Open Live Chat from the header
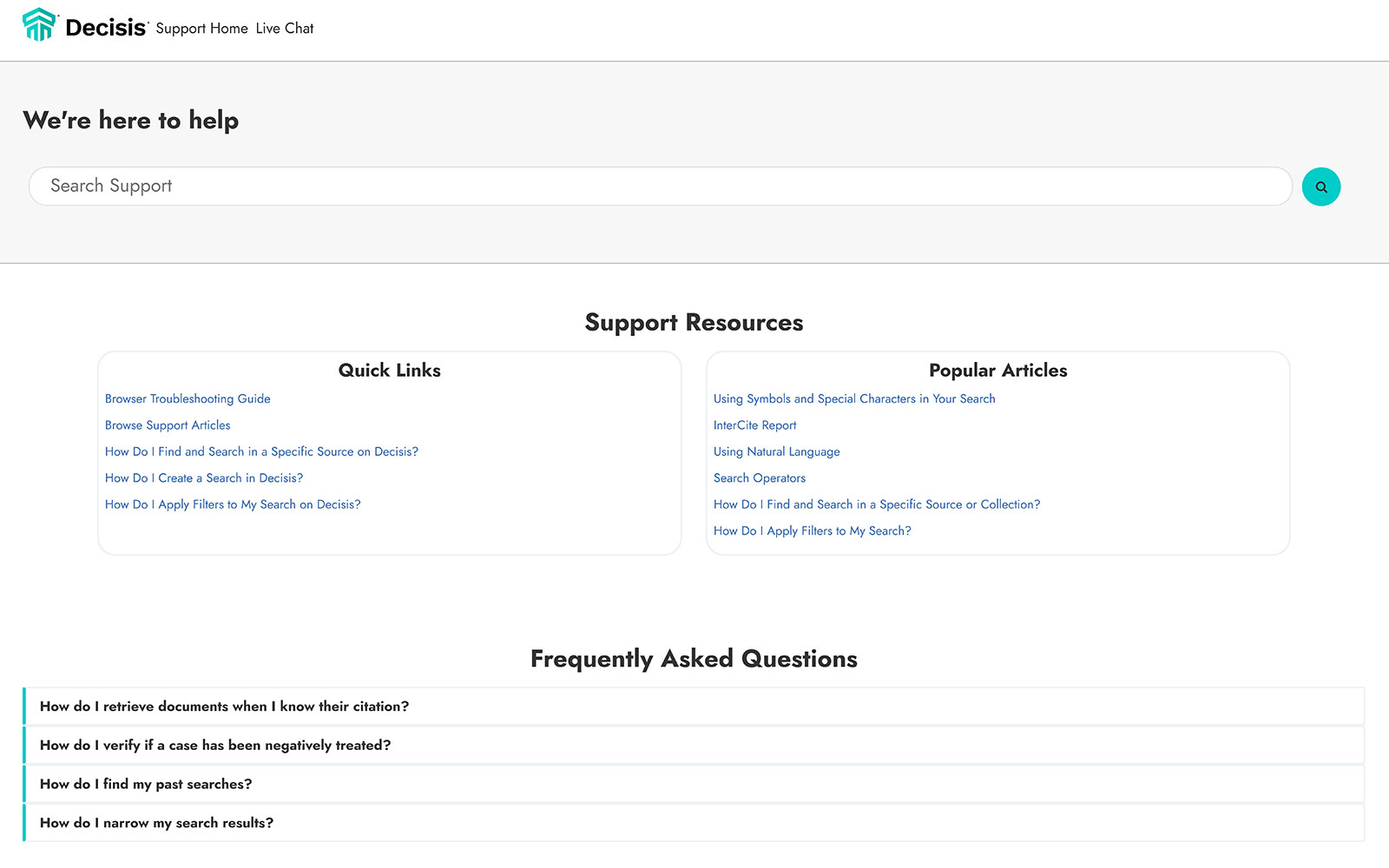 pos(285,29)
